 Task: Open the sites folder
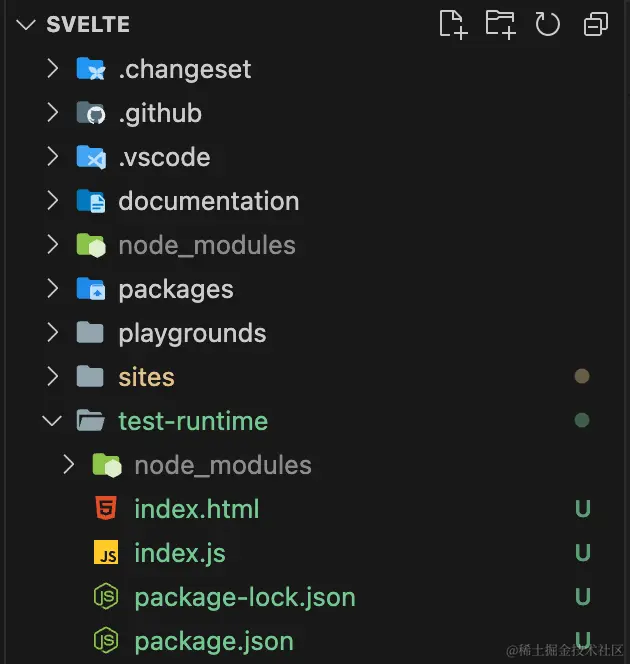click(146, 377)
